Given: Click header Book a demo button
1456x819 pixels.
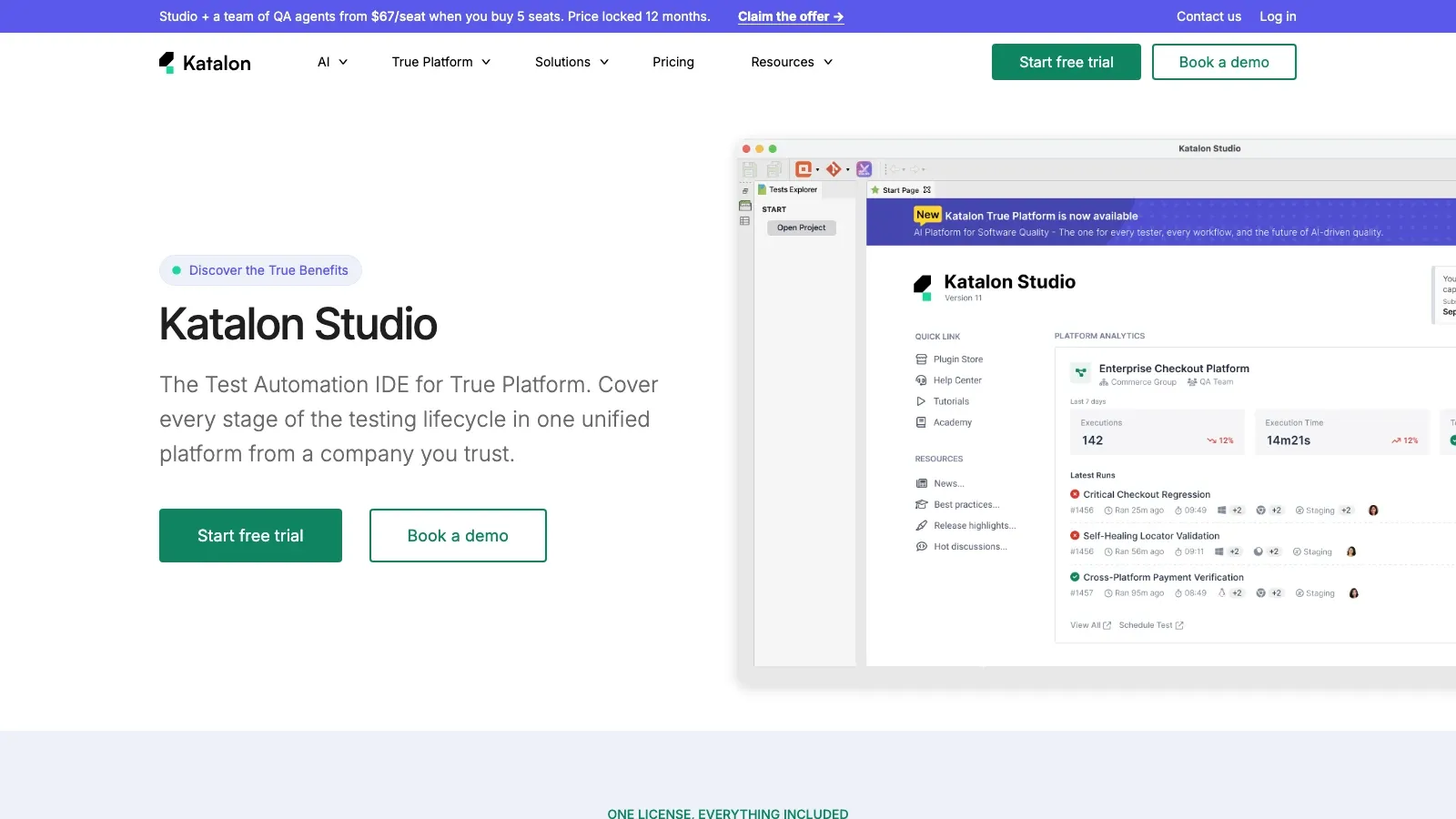Looking at the screenshot, I should click(1224, 62).
